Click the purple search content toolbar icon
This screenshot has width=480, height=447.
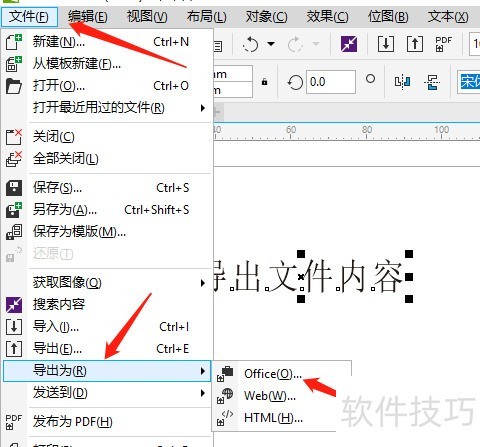pos(349,44)
